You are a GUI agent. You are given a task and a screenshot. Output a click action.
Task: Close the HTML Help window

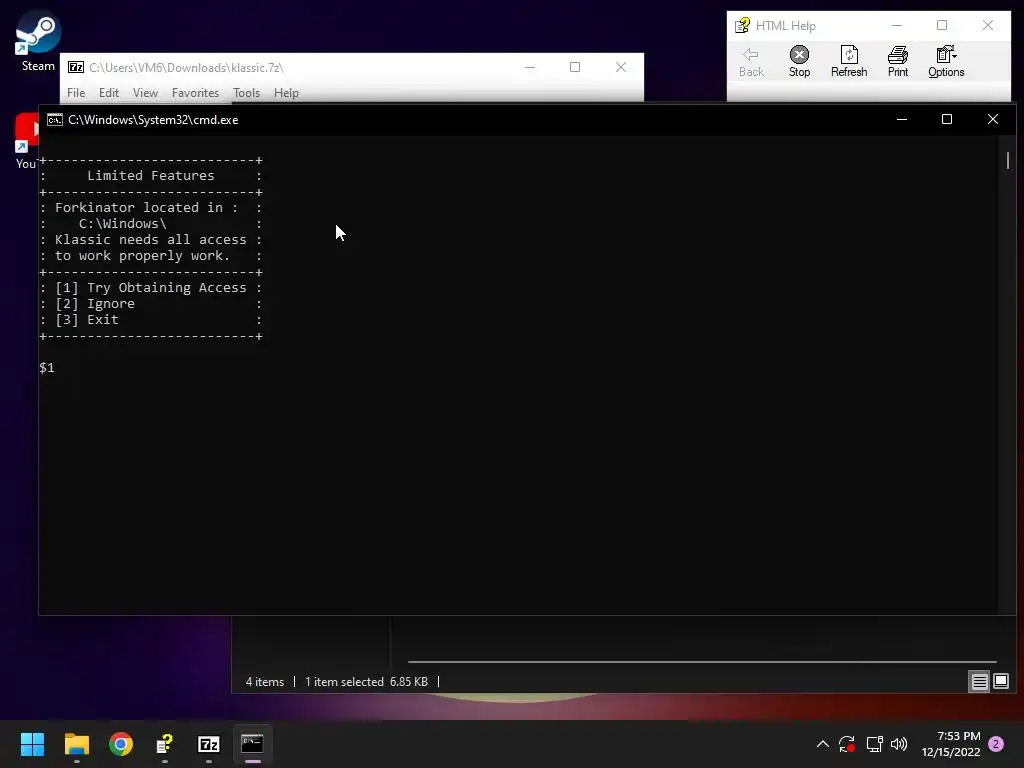coord(987,25)
